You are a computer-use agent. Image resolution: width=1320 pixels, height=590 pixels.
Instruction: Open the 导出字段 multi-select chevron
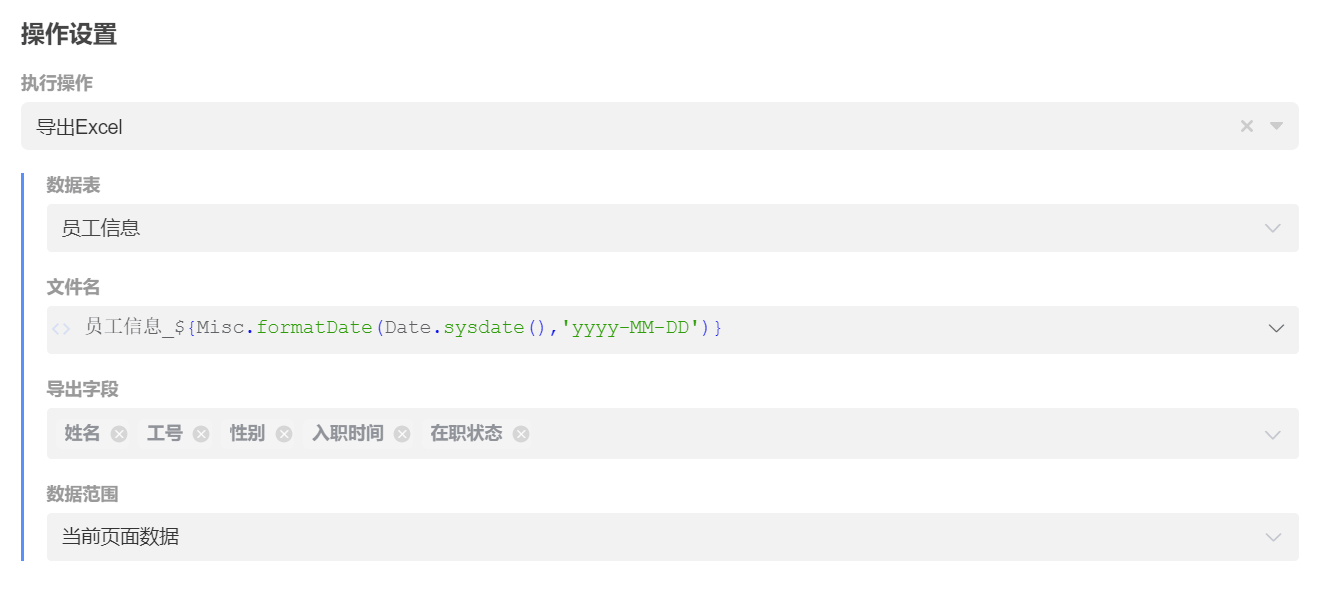[x=1273, y=434]
